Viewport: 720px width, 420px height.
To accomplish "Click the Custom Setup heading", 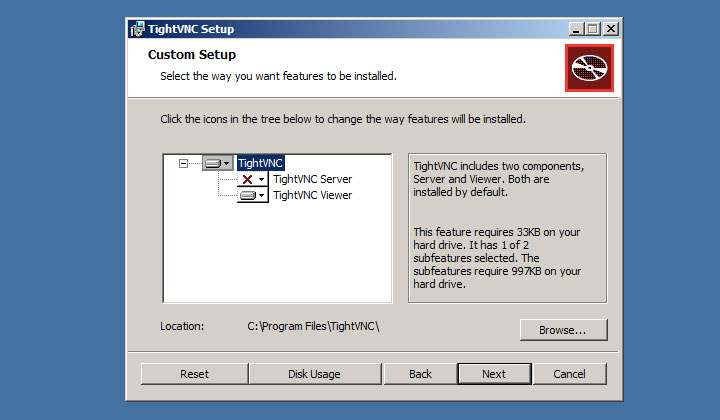I will (192, 55).
